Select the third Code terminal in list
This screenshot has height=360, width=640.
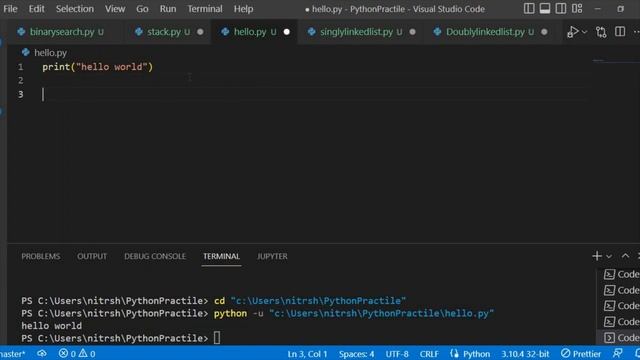tap(621, 306)
